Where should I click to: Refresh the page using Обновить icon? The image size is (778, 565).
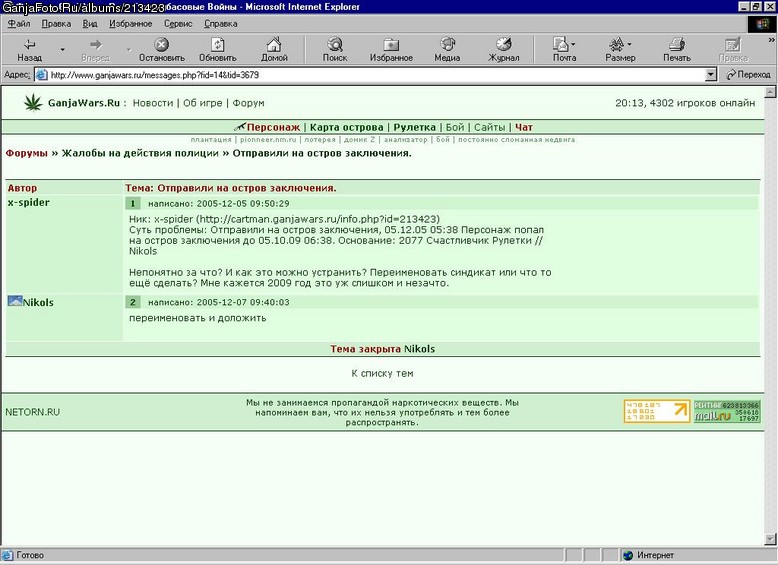[217, 45]
